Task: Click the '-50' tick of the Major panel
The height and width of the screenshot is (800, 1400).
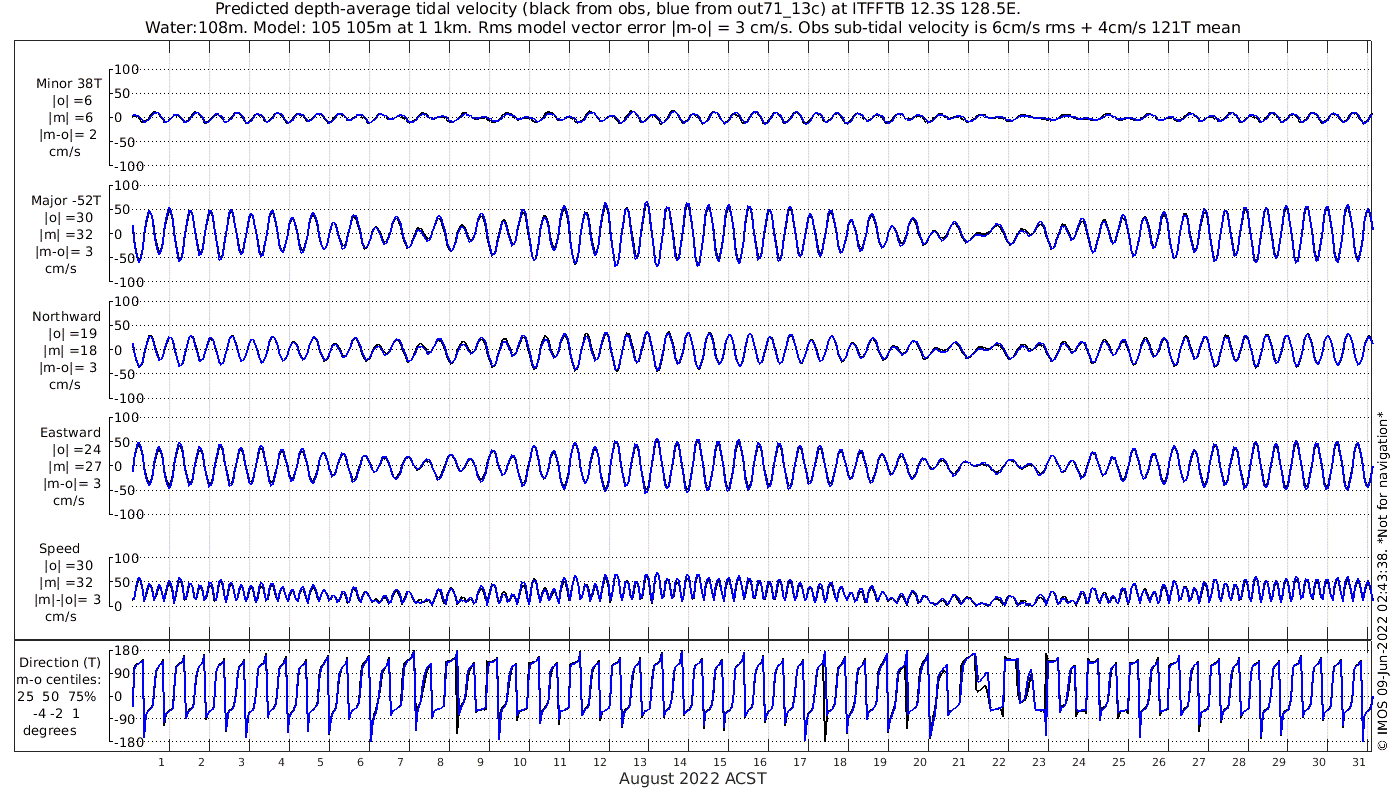Action: click(x=127, y=258)
